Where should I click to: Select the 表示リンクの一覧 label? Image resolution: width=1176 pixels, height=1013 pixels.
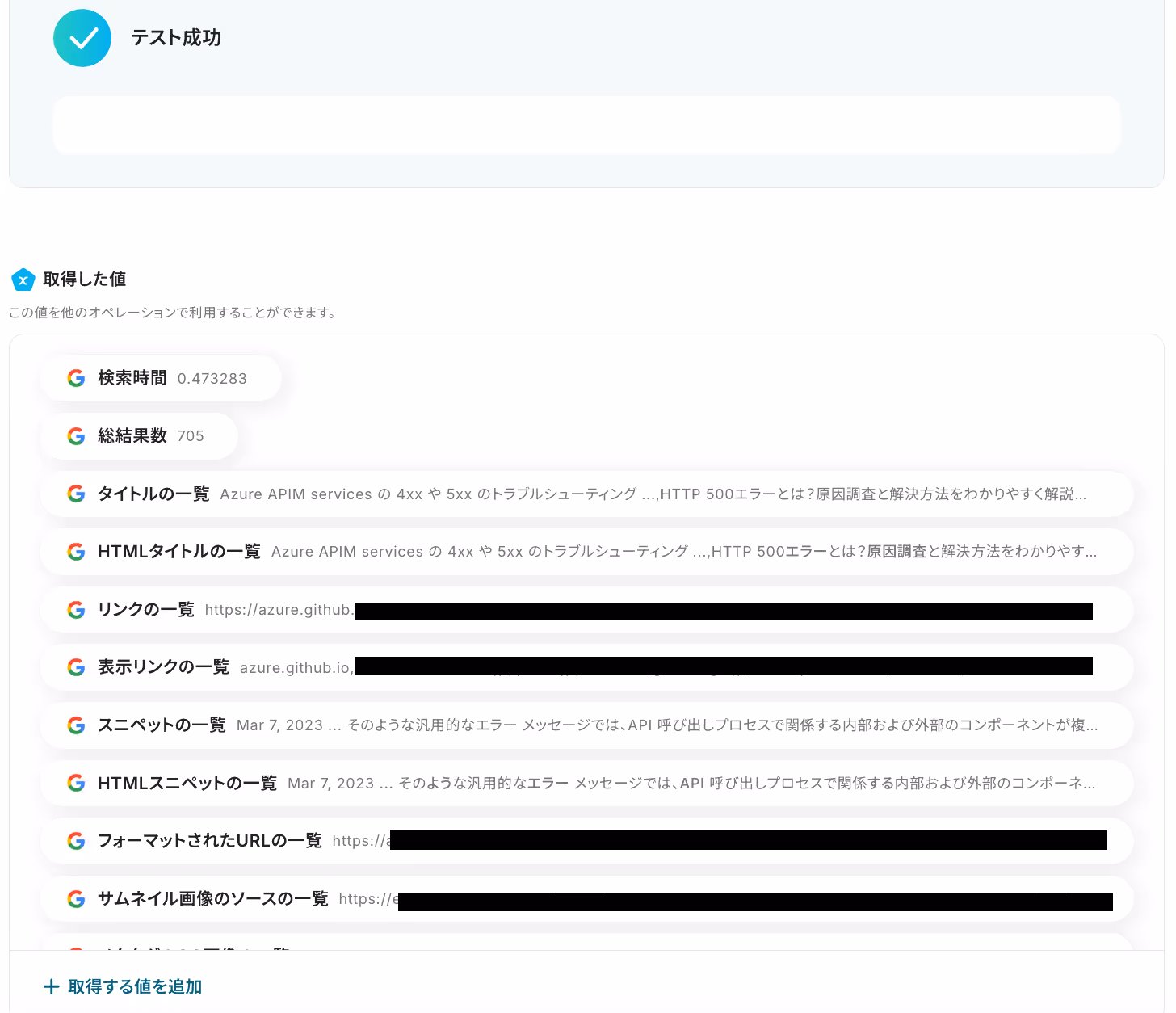[164, 667]
